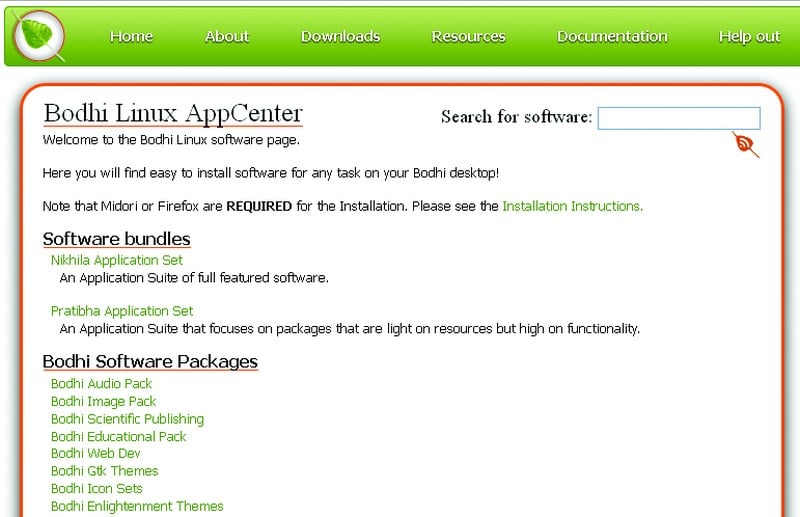Click the red leaf search icon

(x=745, y=144)
